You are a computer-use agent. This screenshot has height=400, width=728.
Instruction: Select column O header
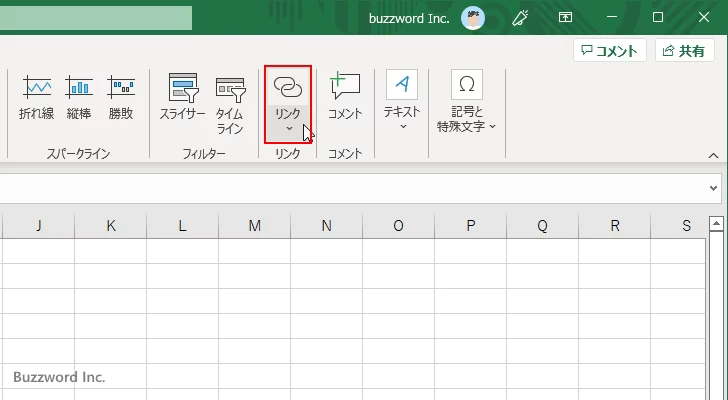(398, 226)
